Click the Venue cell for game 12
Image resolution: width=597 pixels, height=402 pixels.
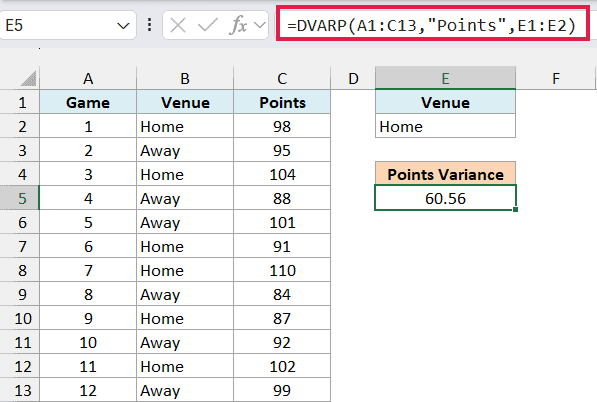point(185,390)
